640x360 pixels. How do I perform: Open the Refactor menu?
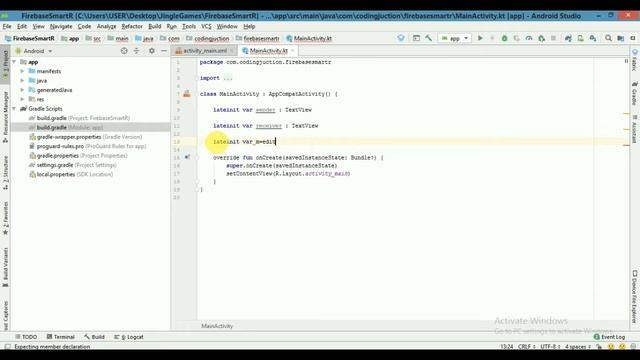click(x=132, y=26)
